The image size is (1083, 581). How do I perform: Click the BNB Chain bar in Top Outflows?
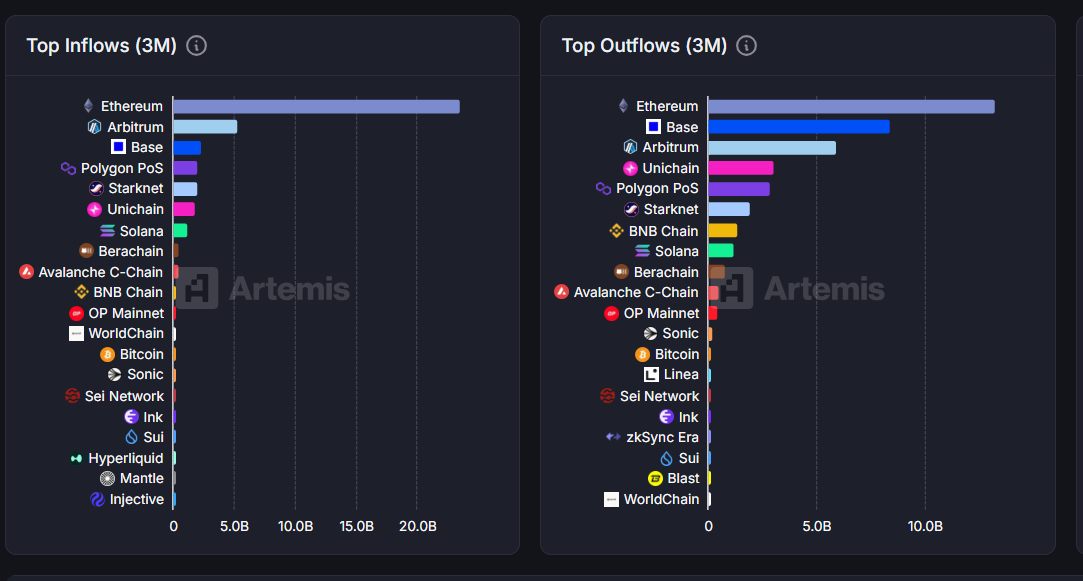coord(723,231)
